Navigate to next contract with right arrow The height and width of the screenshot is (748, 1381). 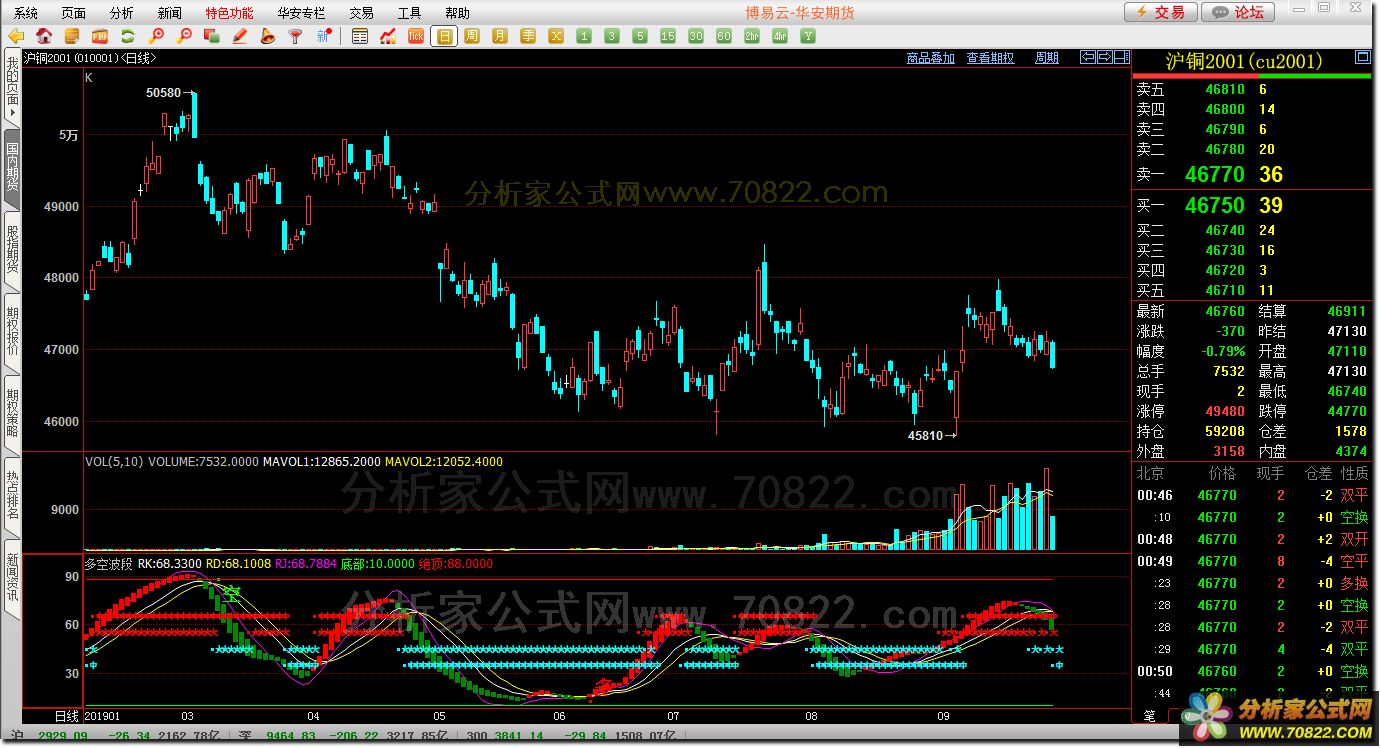(1105, 57)
